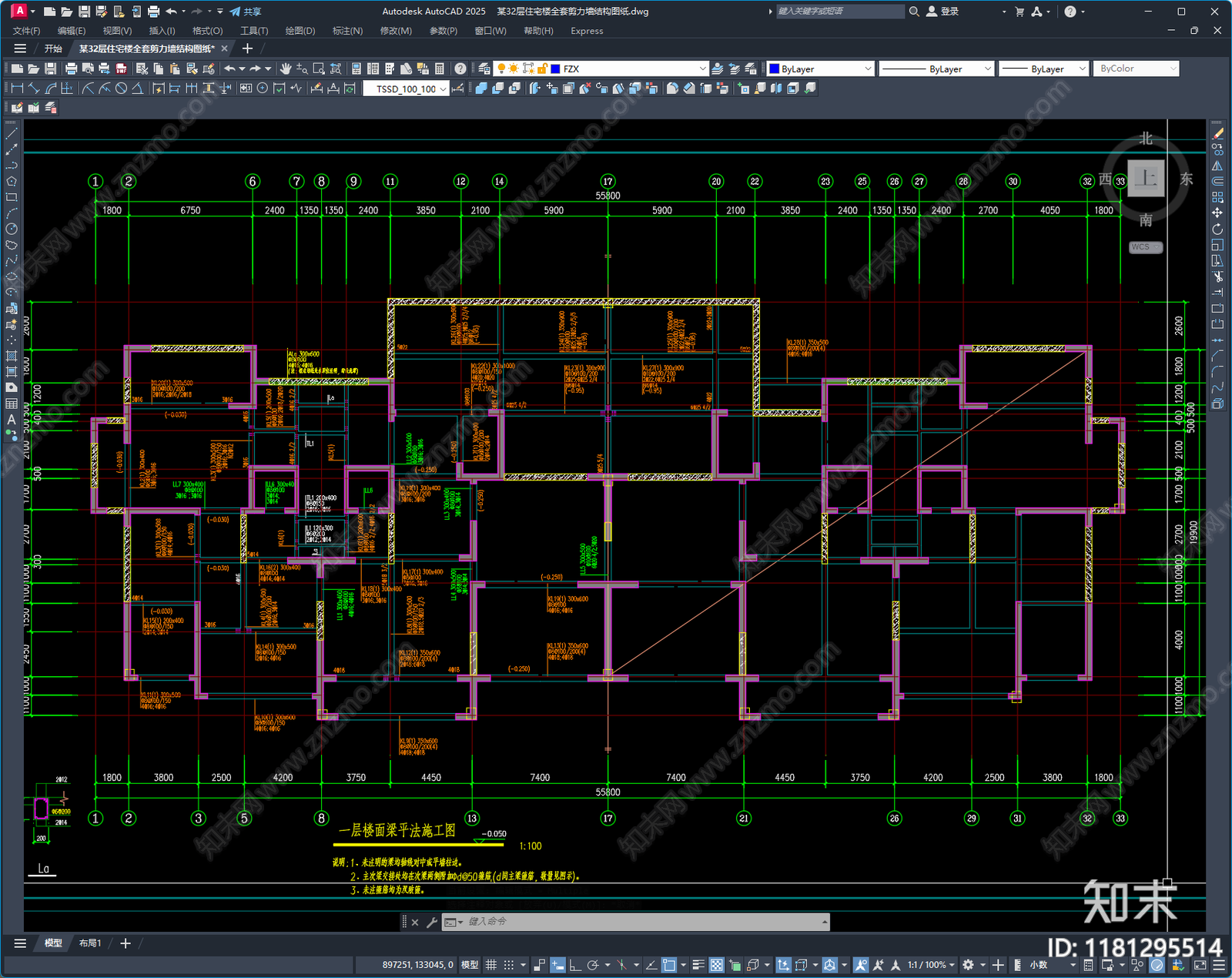Open a file with the Open icon

click(x=33, y=69)
